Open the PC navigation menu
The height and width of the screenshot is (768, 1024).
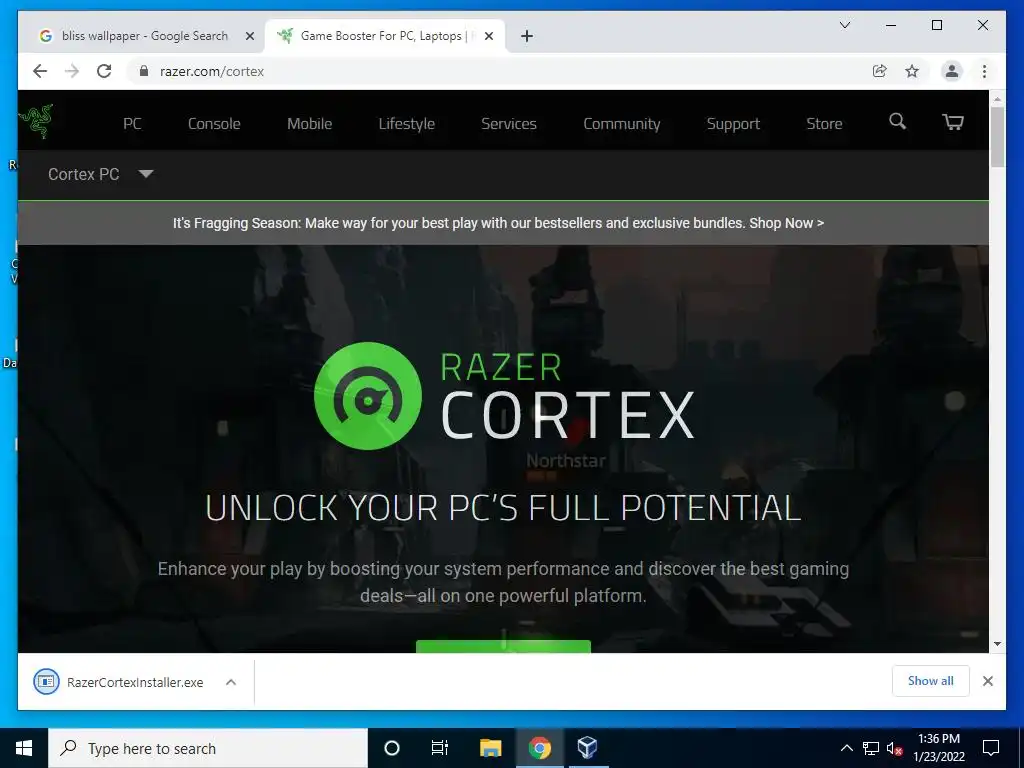[x=132, y=123]
